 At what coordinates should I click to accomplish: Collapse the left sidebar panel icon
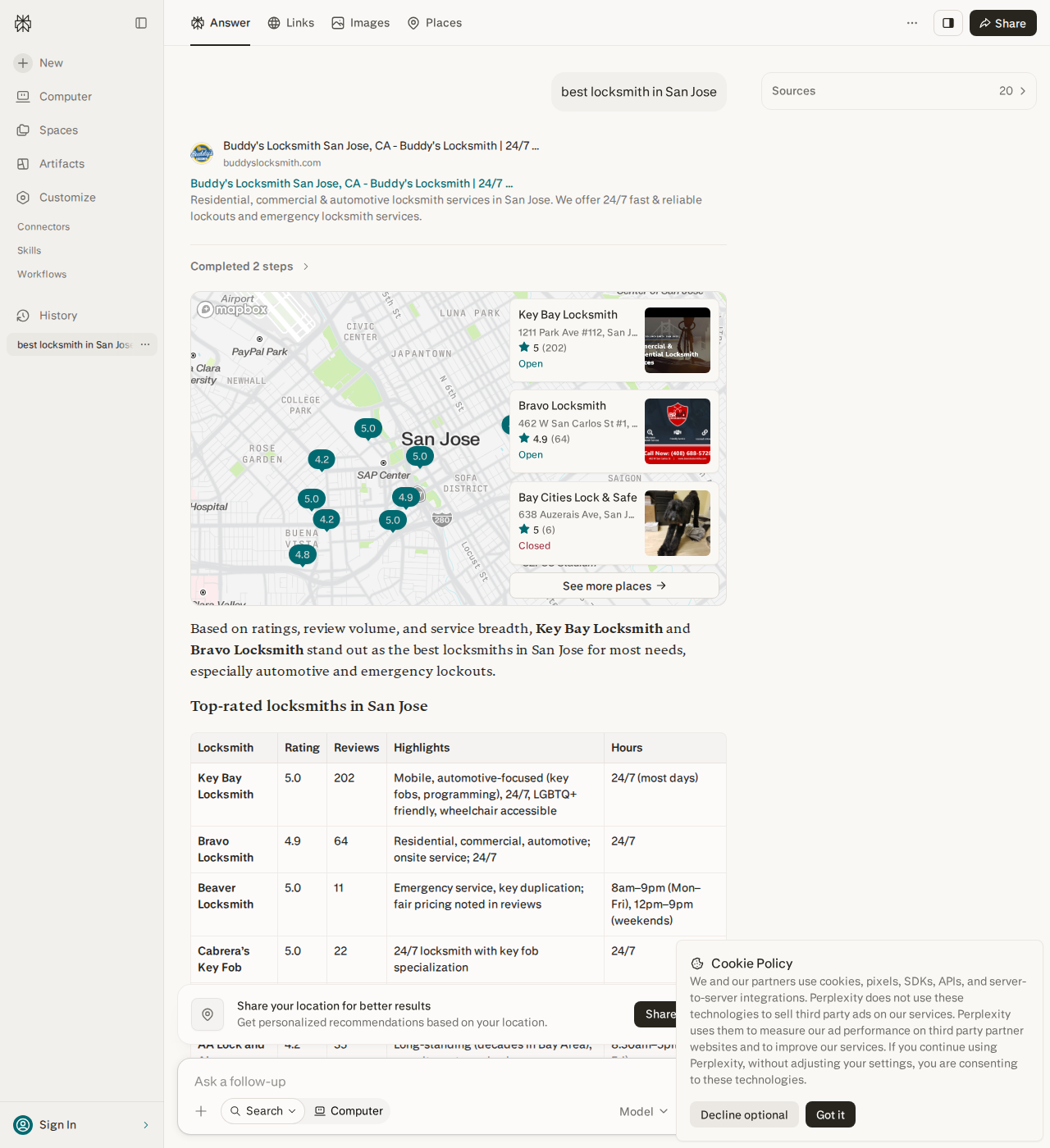tap(141, 23)
